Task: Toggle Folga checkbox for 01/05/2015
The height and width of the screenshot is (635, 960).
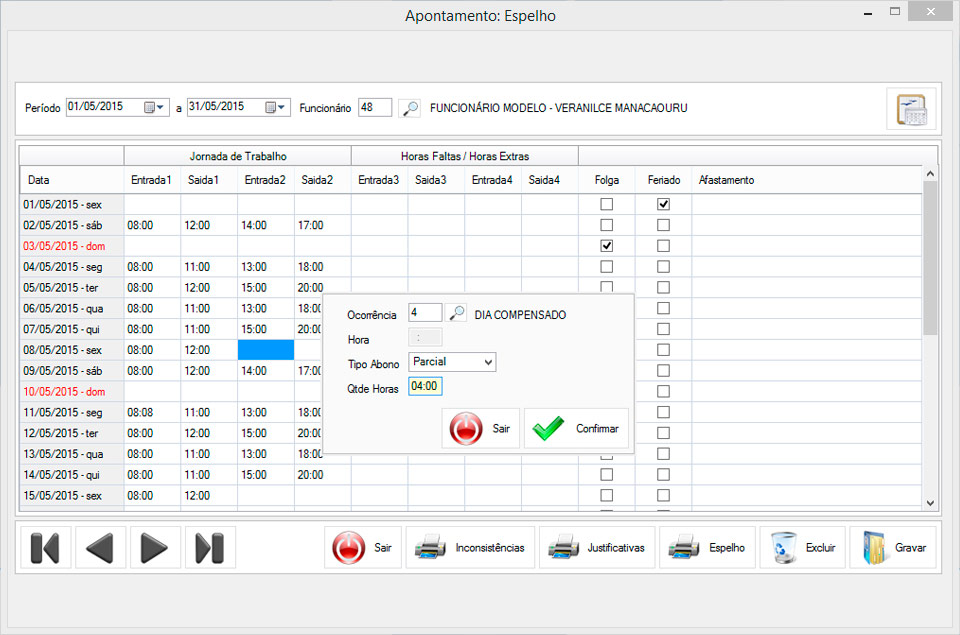Action: 606,204
